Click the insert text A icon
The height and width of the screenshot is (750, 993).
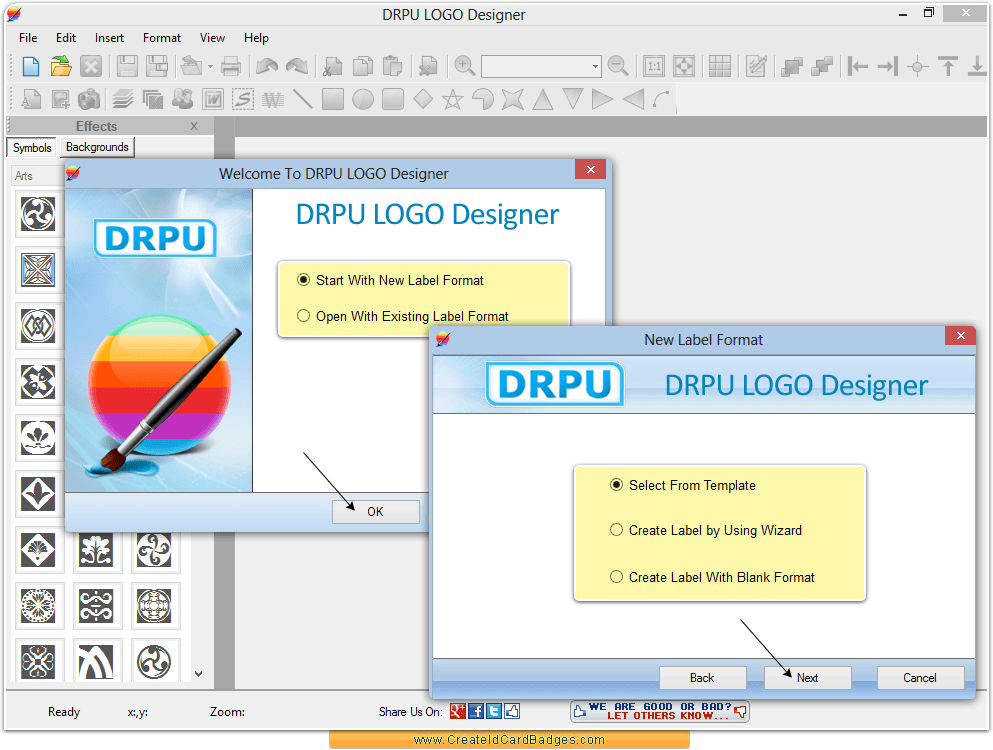[x=30, y=99]
